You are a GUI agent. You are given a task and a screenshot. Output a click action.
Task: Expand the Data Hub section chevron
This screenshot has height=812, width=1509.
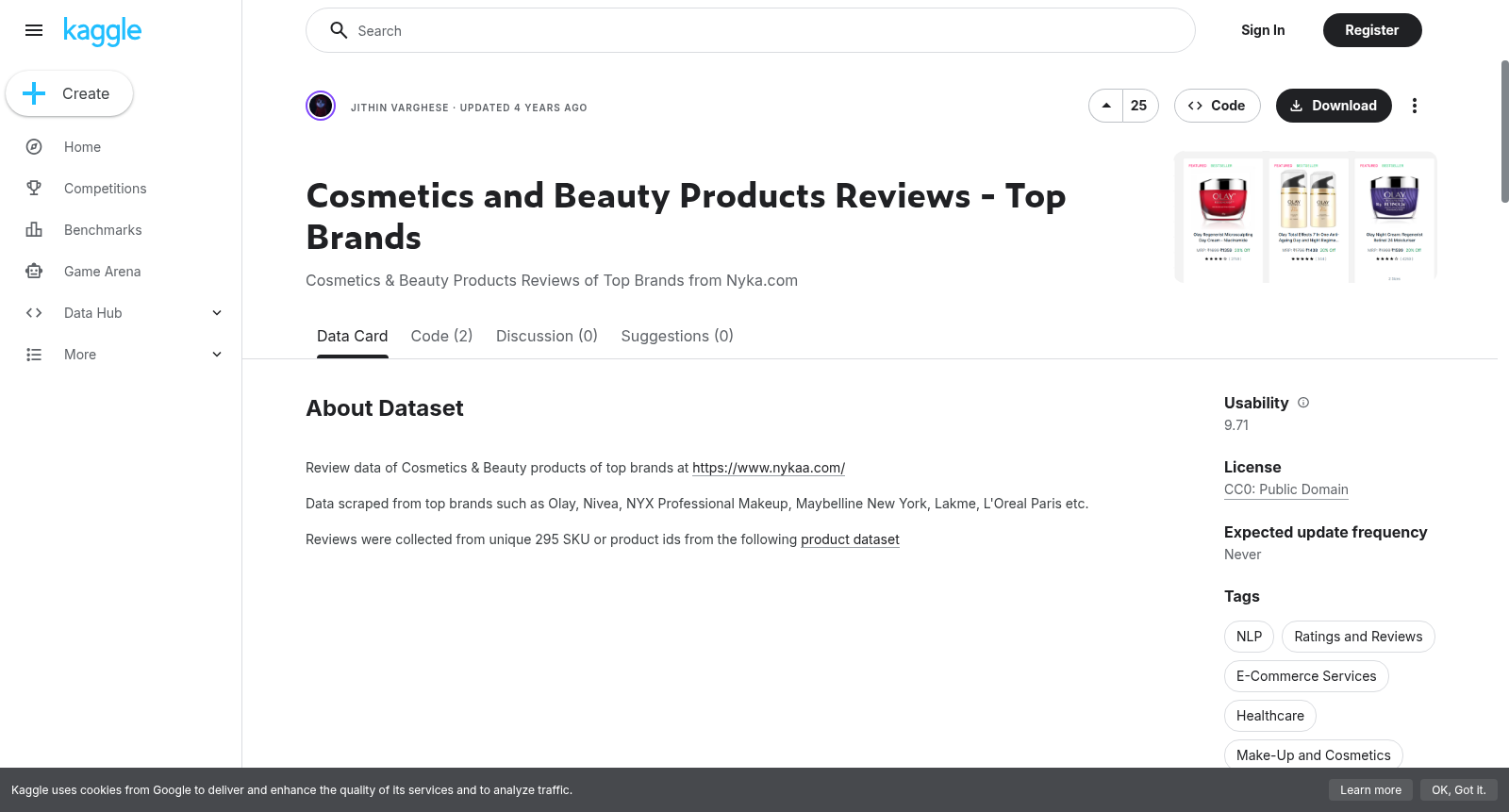coord(217,313)
